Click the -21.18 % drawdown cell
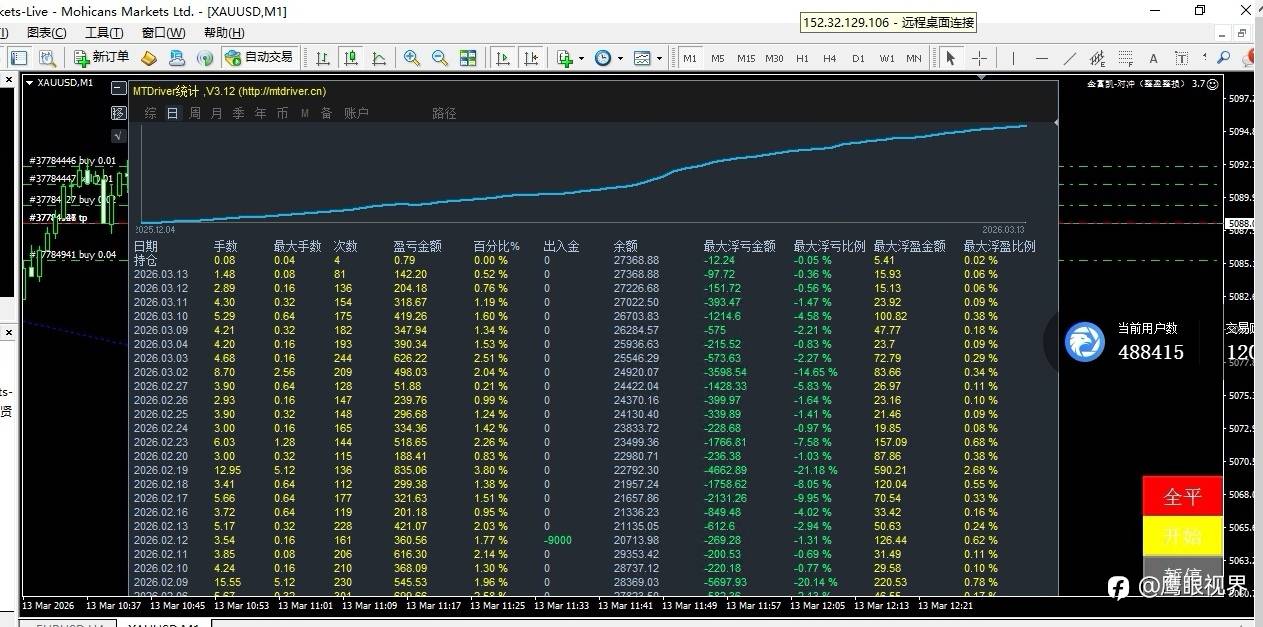 (818, 470)
